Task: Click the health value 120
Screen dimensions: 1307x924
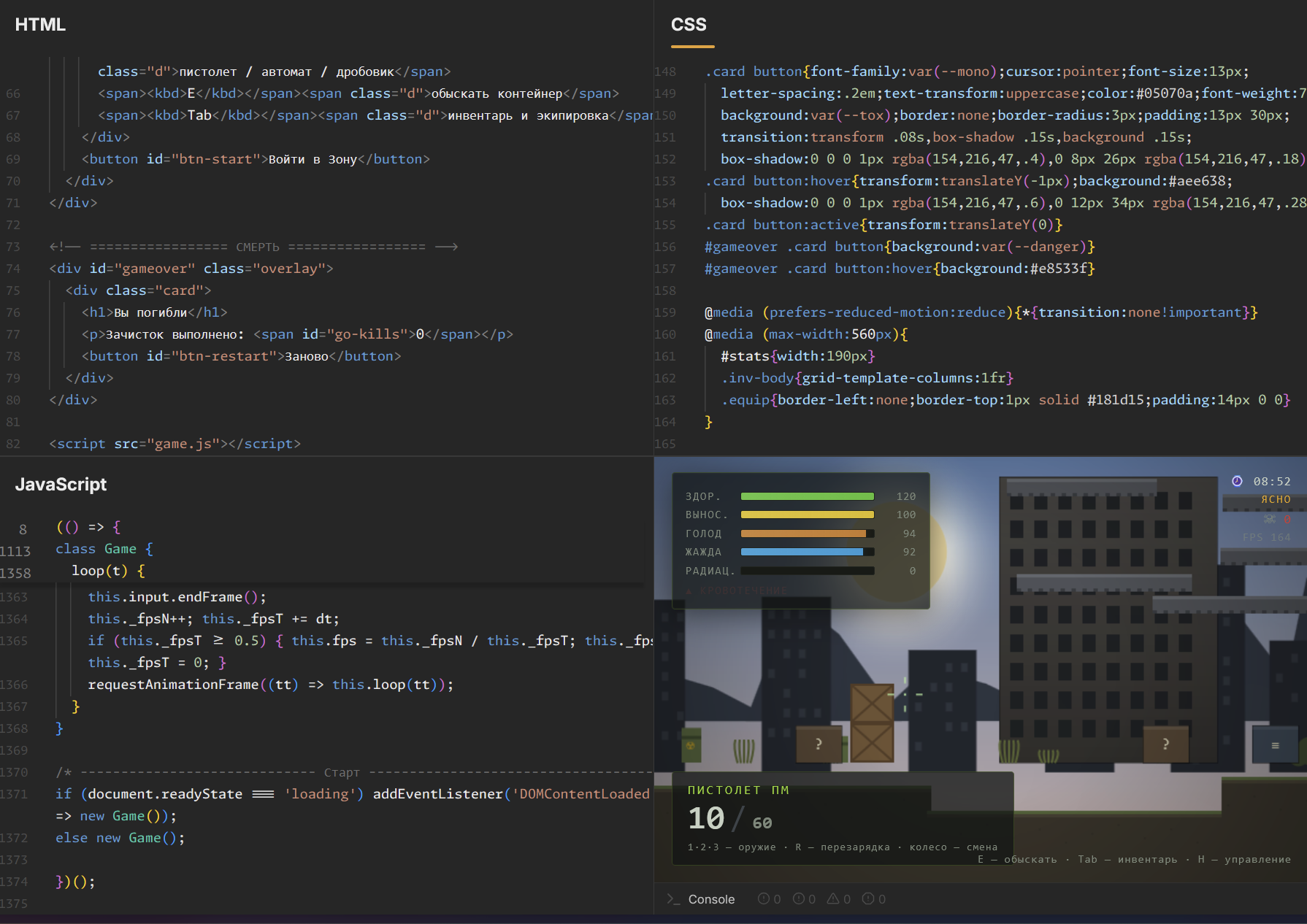Action: point(906,496)
